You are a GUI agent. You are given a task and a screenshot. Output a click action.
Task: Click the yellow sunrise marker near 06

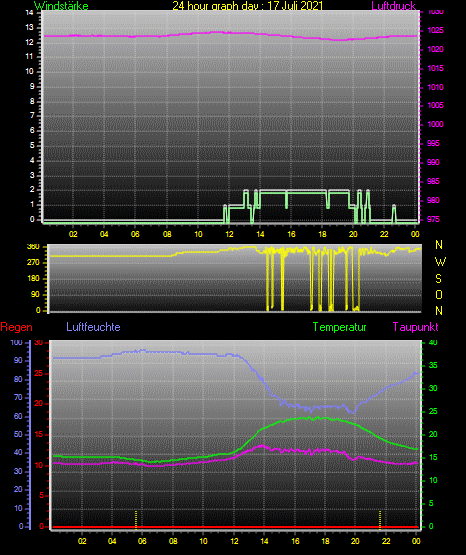click(136, 520)
